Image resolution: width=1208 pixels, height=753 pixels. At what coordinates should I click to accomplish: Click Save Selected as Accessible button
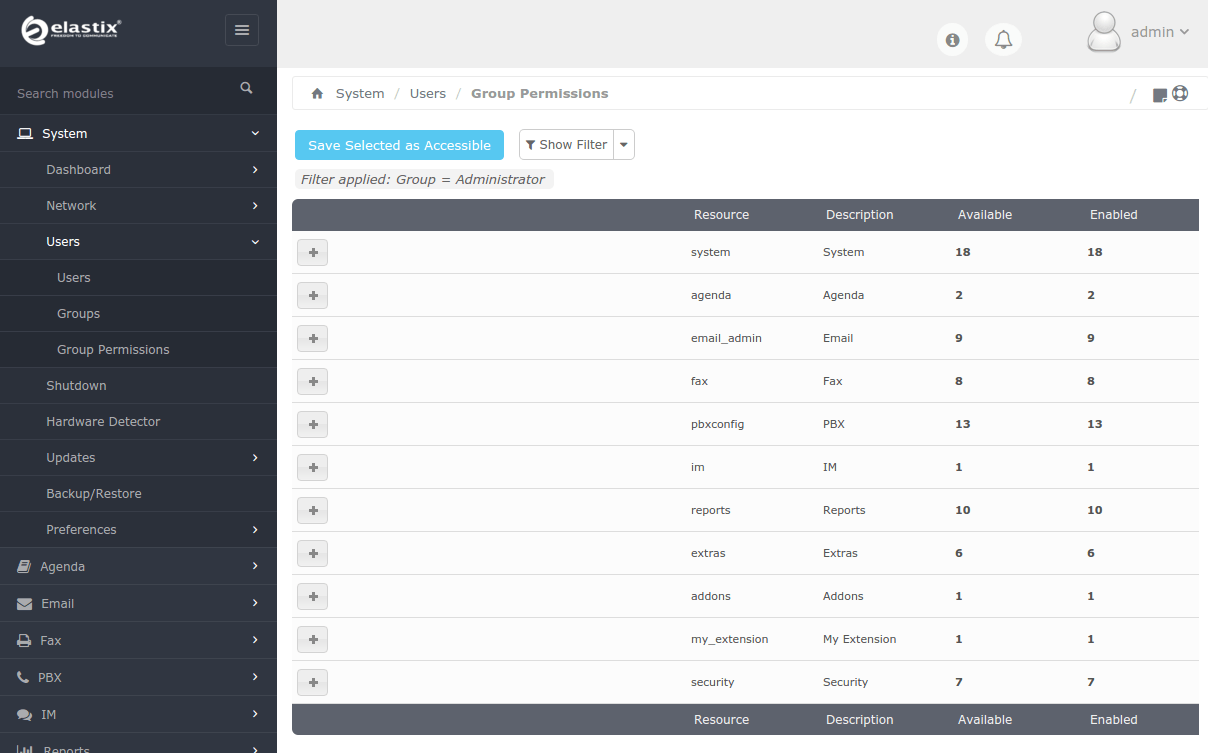[399, 145]
